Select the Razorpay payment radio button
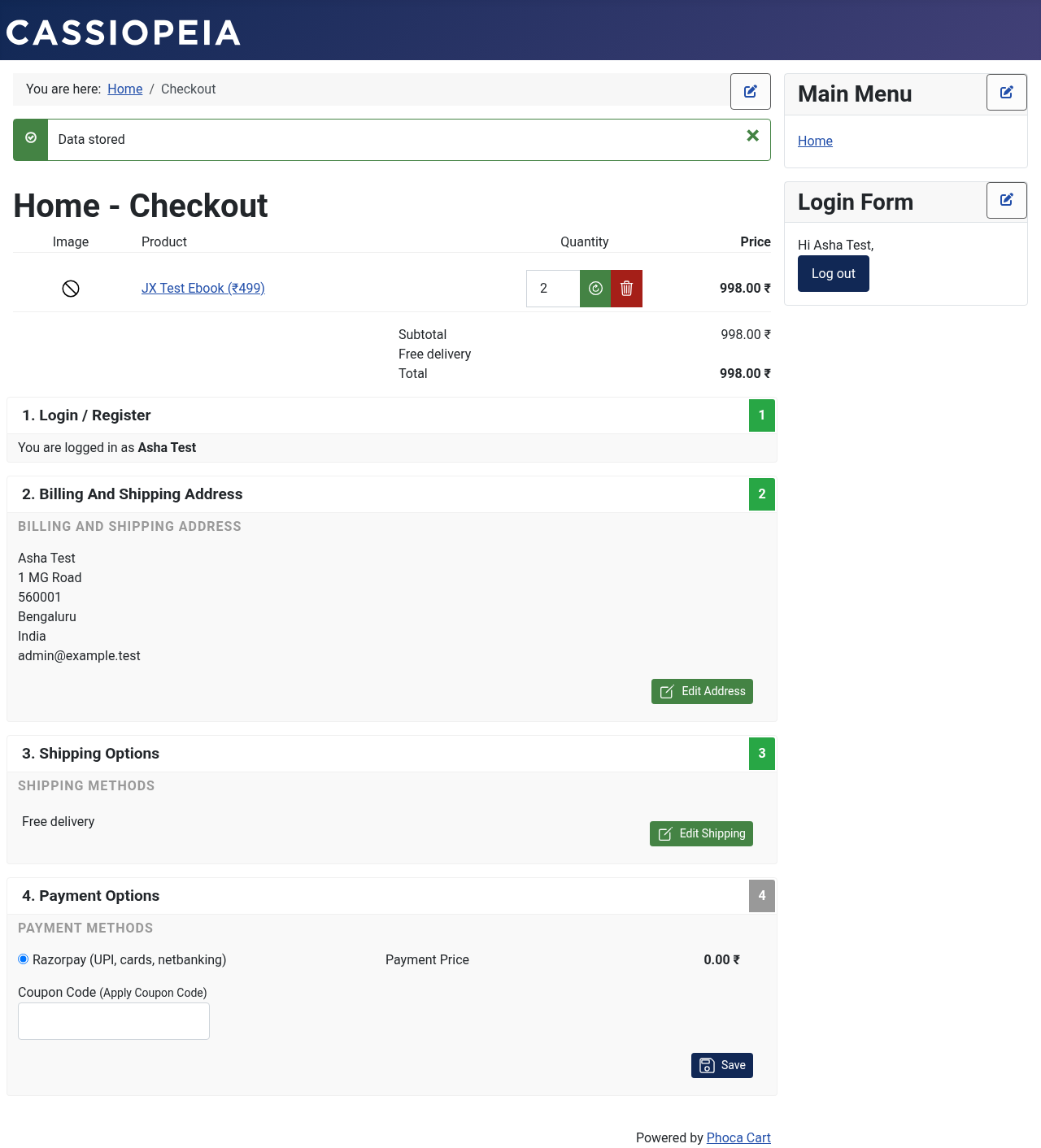This screenshot has height=1148, width=1041. 24,959
